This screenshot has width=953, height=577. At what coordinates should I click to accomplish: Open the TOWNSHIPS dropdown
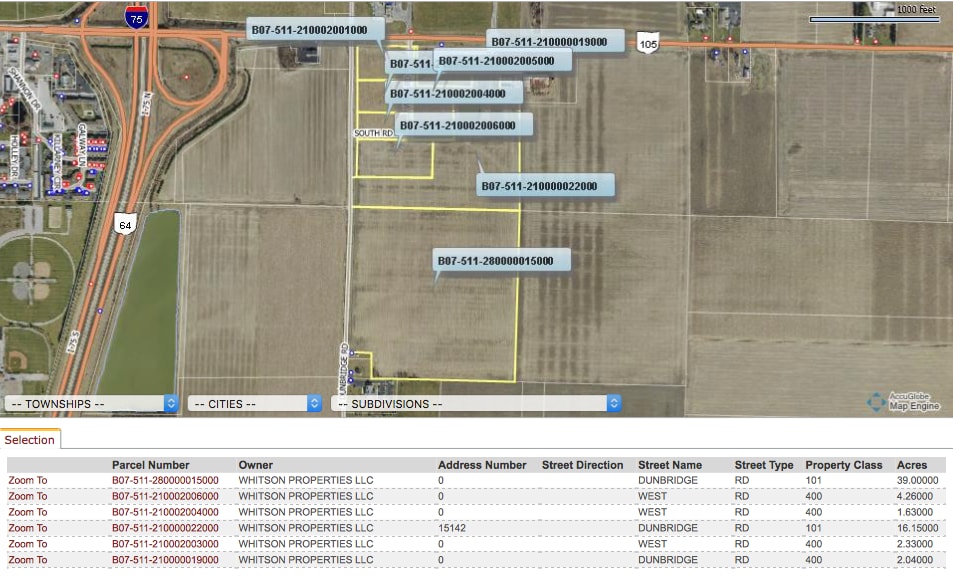(x=91, y=404)
